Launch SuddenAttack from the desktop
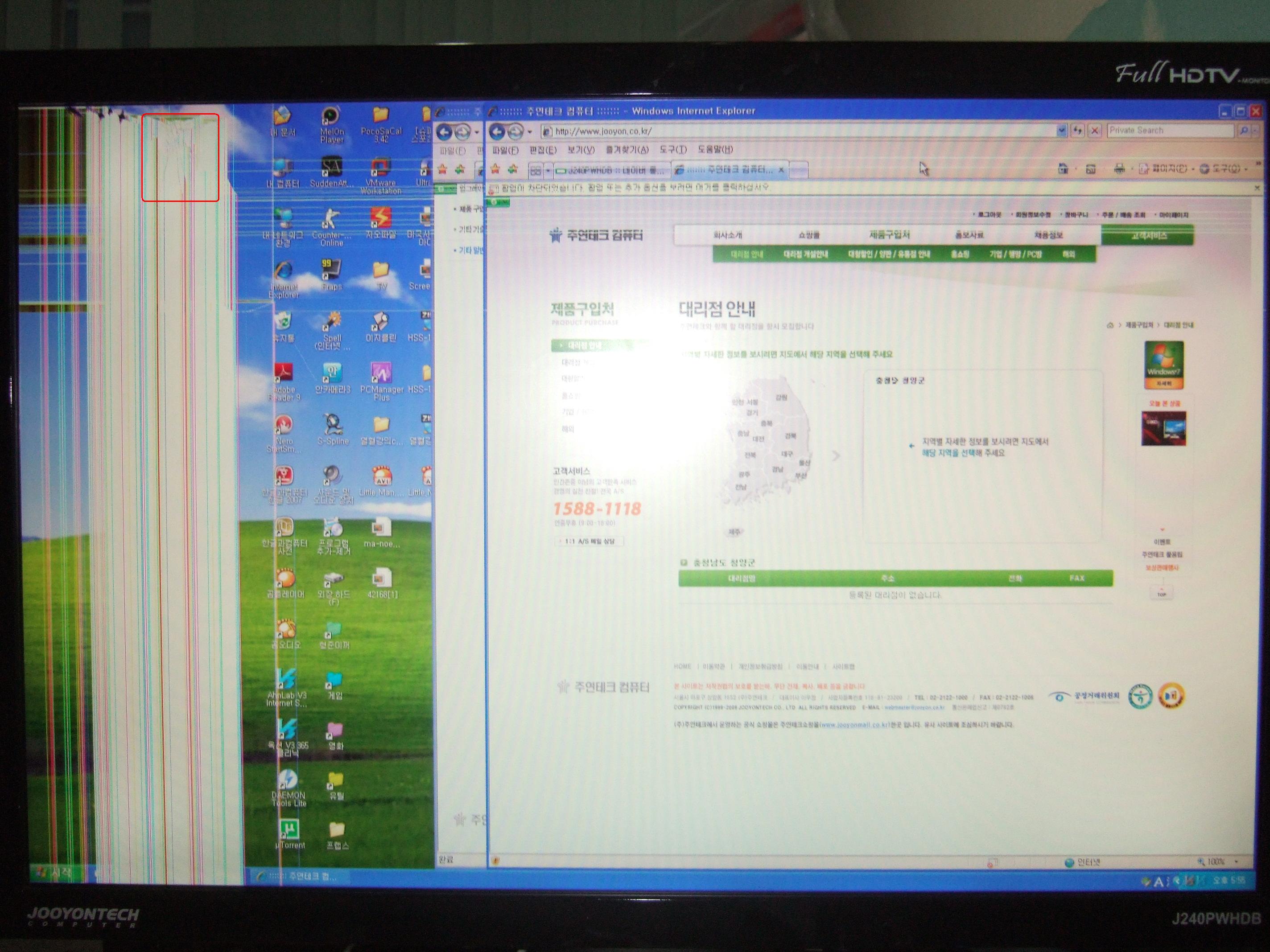1270x952 pixels. pyautogui.click(x=331, y=172)
